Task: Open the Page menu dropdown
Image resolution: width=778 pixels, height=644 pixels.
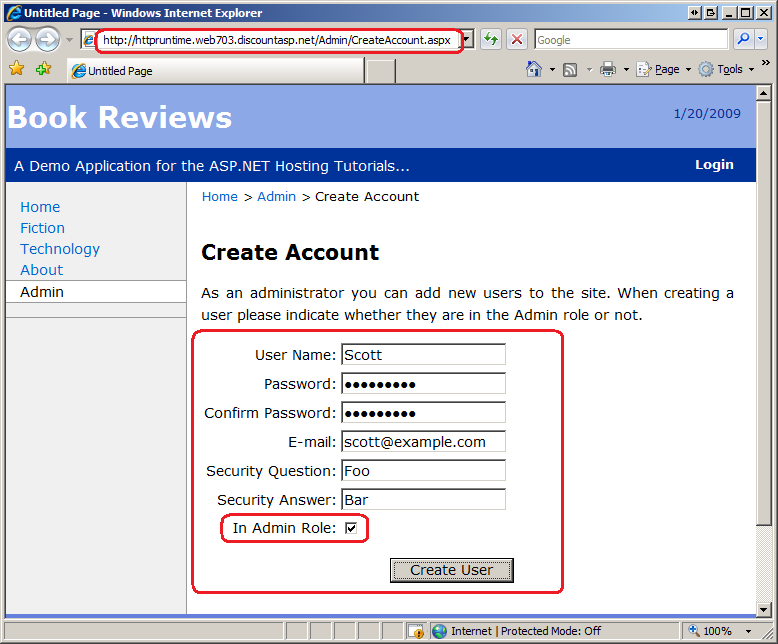Action: coord(664,69)
